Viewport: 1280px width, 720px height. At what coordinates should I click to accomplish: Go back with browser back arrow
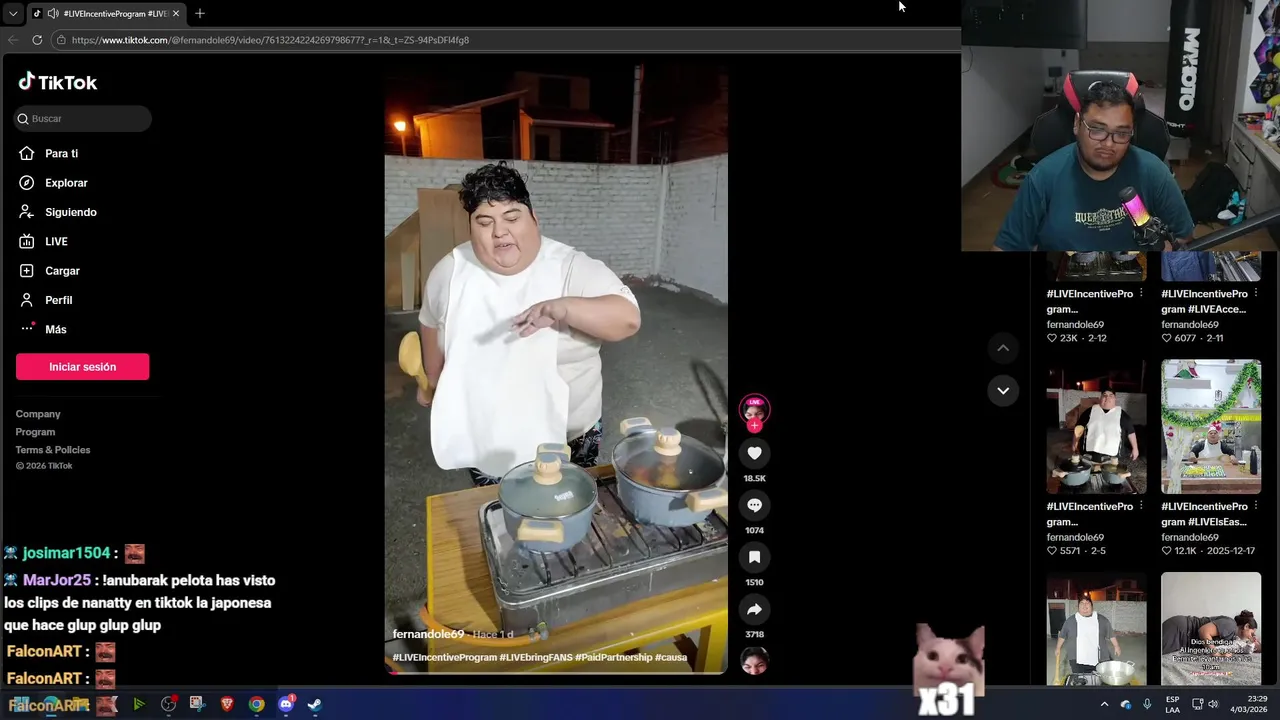(x=12, y=40)
